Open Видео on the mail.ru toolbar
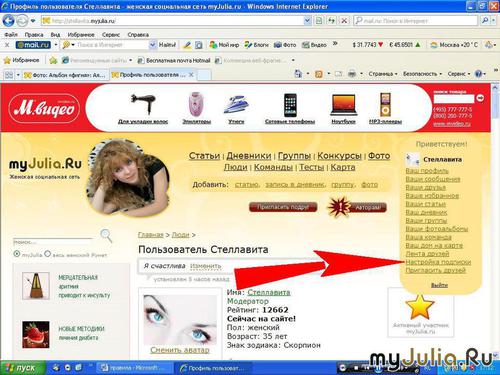 click(x=314, y=45)
